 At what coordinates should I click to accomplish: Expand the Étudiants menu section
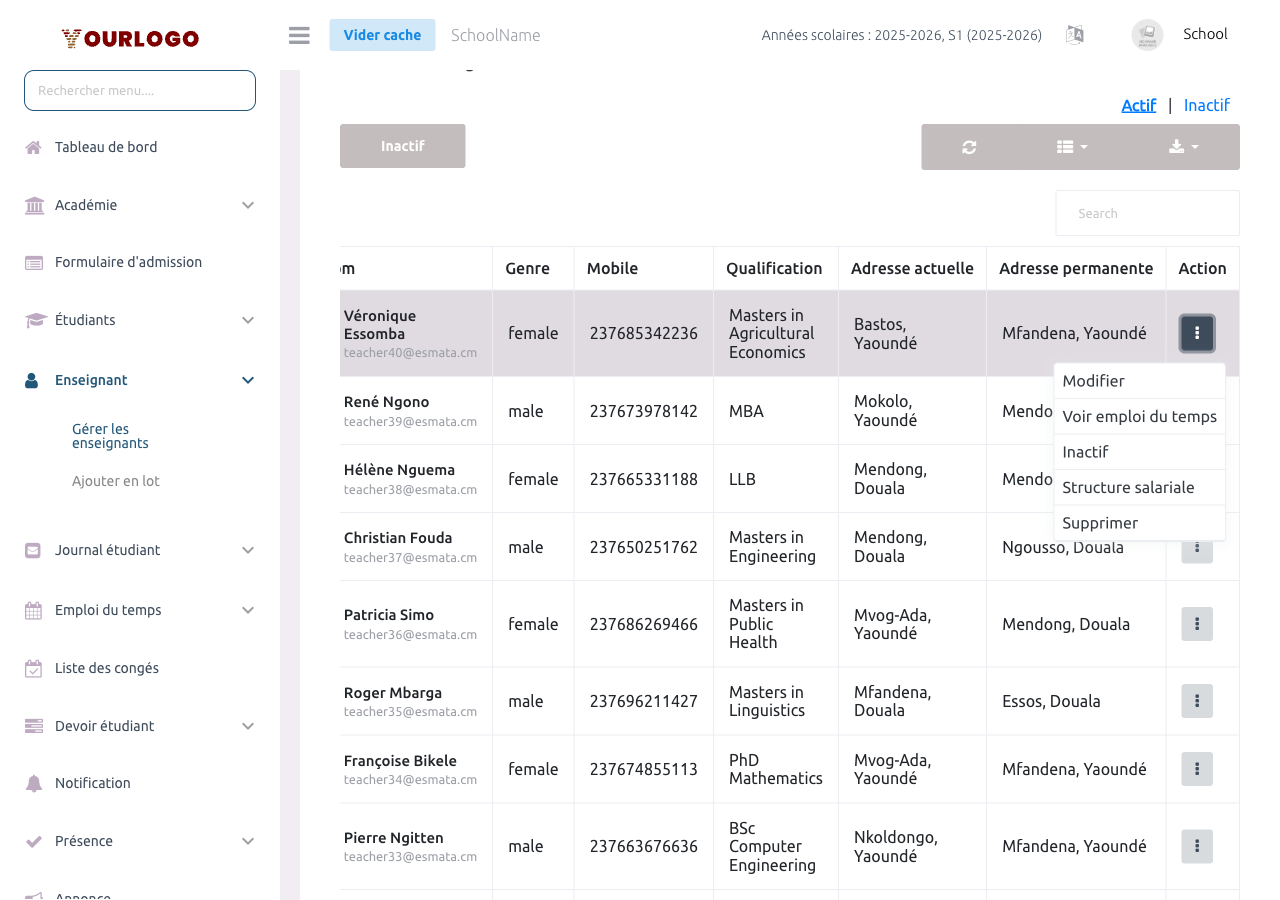(x=140, y=320)
